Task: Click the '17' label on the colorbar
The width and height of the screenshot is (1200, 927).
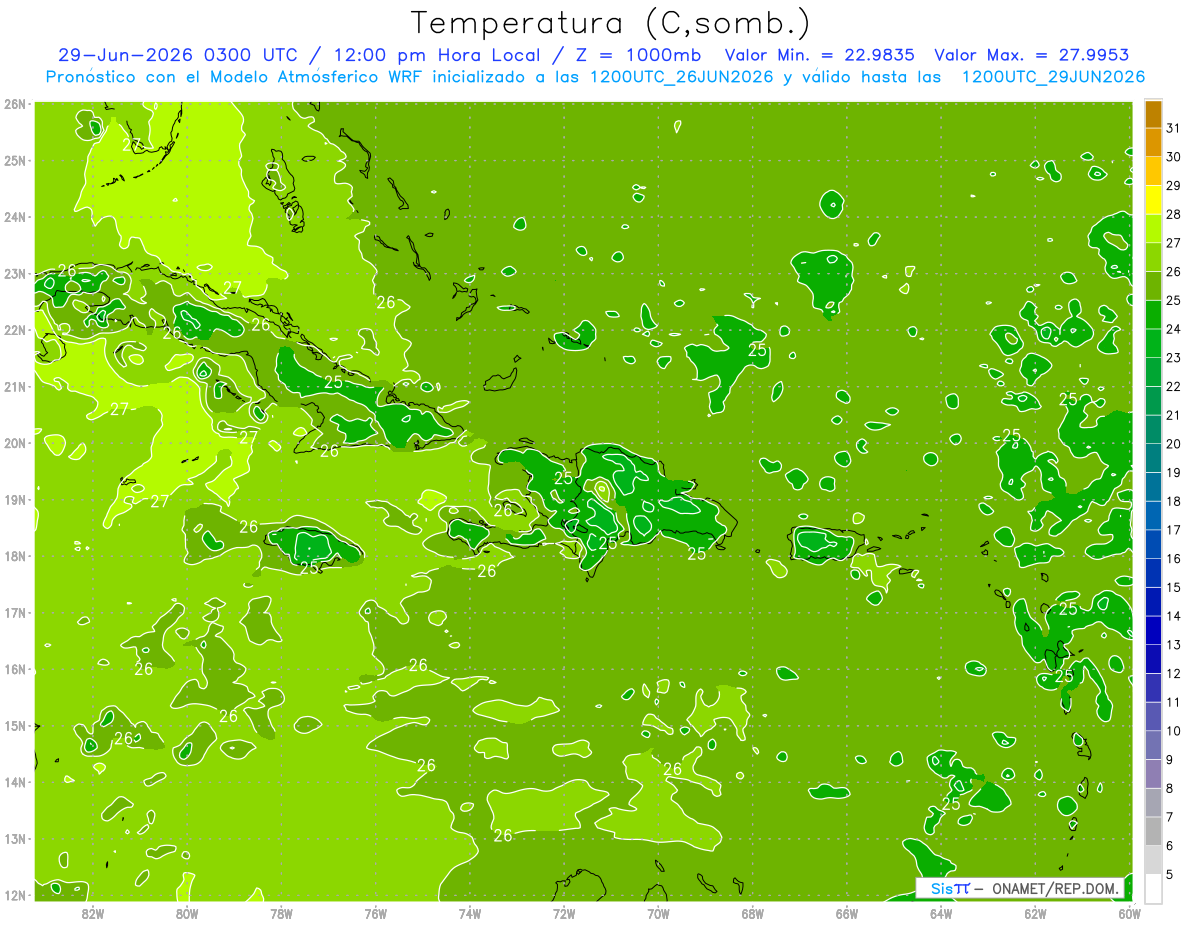Action: 1174,530
